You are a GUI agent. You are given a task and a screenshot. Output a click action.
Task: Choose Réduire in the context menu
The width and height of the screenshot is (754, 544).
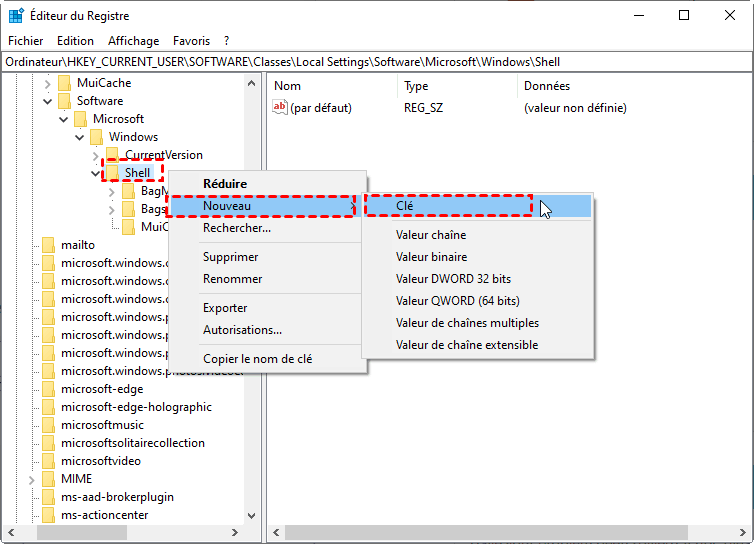(x=267, y=184)
